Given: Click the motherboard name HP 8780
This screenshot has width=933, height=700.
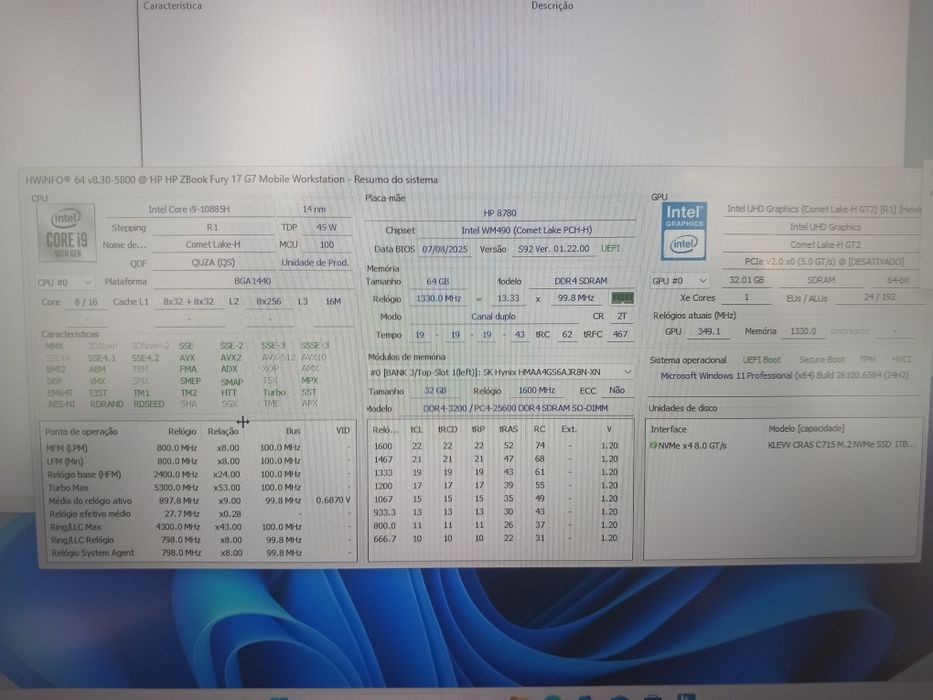Looking at the screenshot, I should (500, 212).
